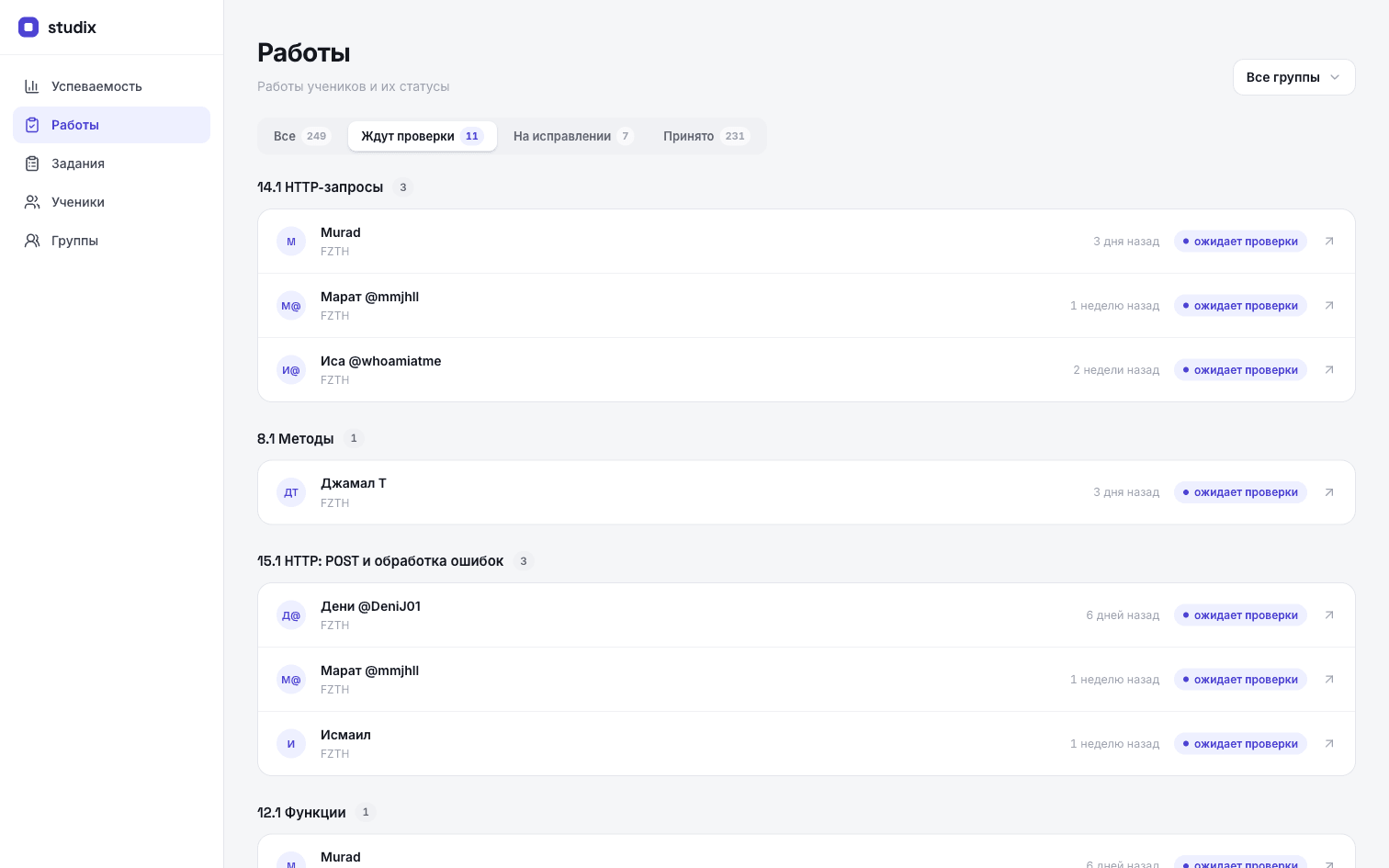Click Дени's ожидает проверки status badge
This screenshot has width=1389, height=868.
[1240, 615]
